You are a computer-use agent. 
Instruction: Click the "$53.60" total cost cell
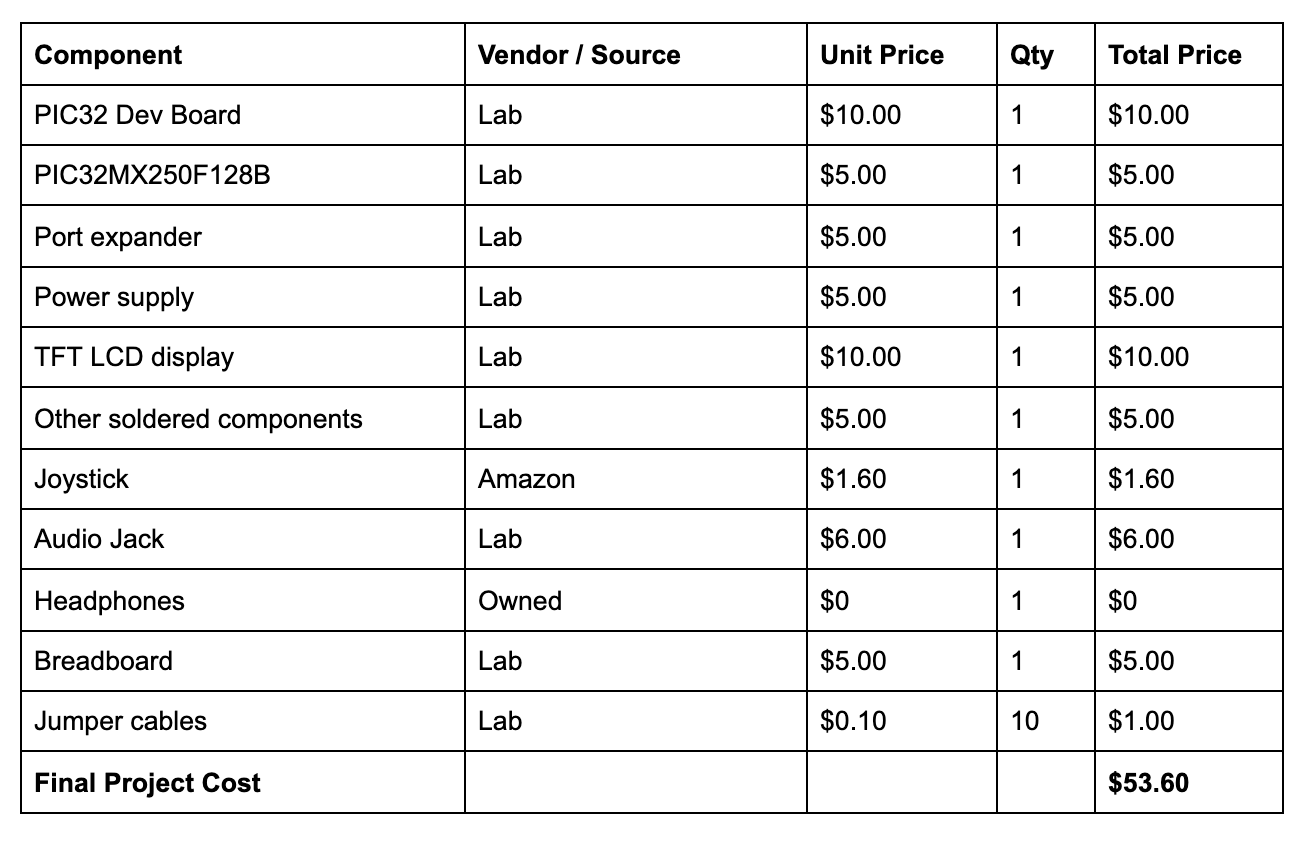(1148, 782)
